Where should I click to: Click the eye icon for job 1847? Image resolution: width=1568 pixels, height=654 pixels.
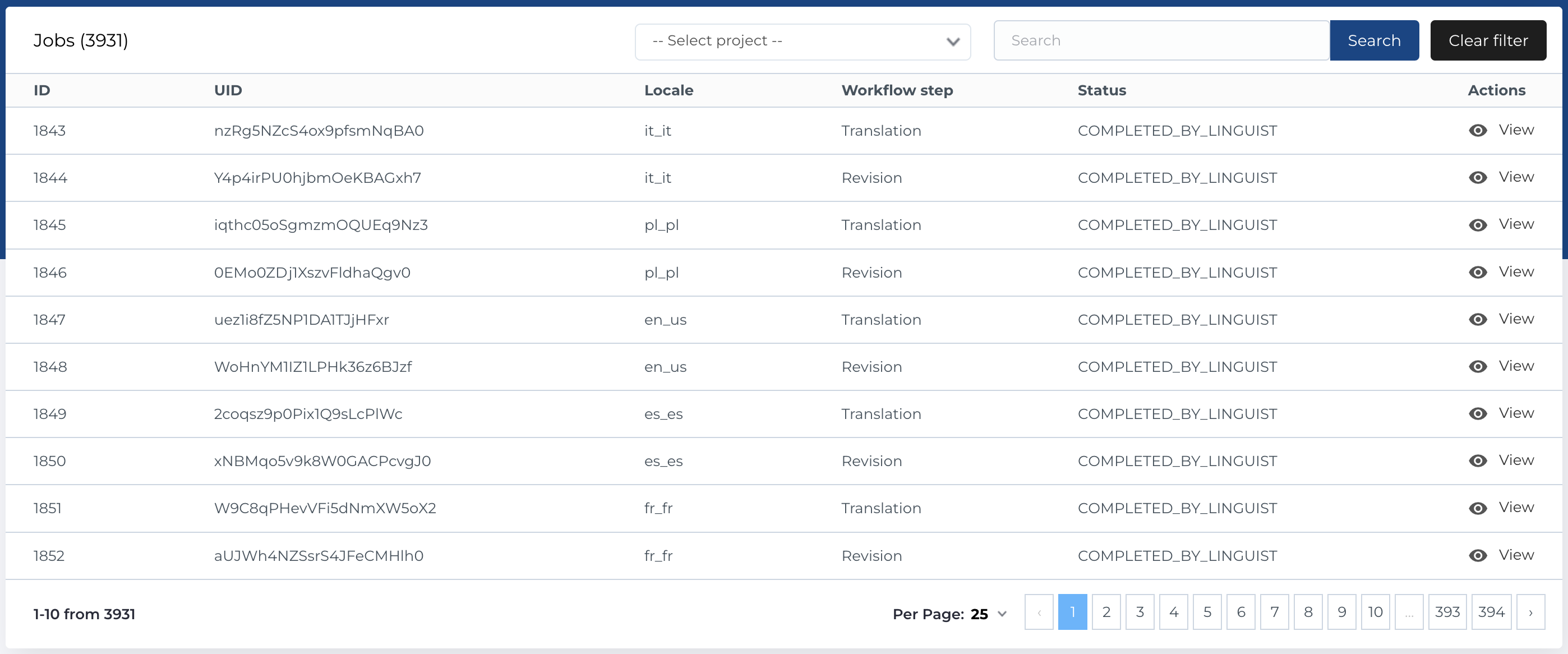pyautogui.click(x=1477, y=319)
